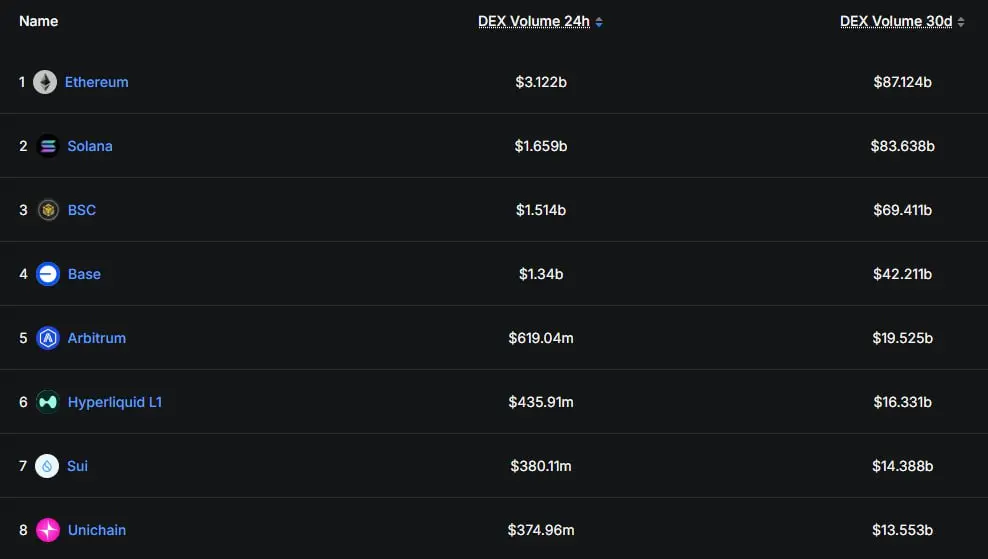Open the Arbitrum chain link
This screenshot has height=559, width=988.
pyautogui.click(x=97, y=338)
